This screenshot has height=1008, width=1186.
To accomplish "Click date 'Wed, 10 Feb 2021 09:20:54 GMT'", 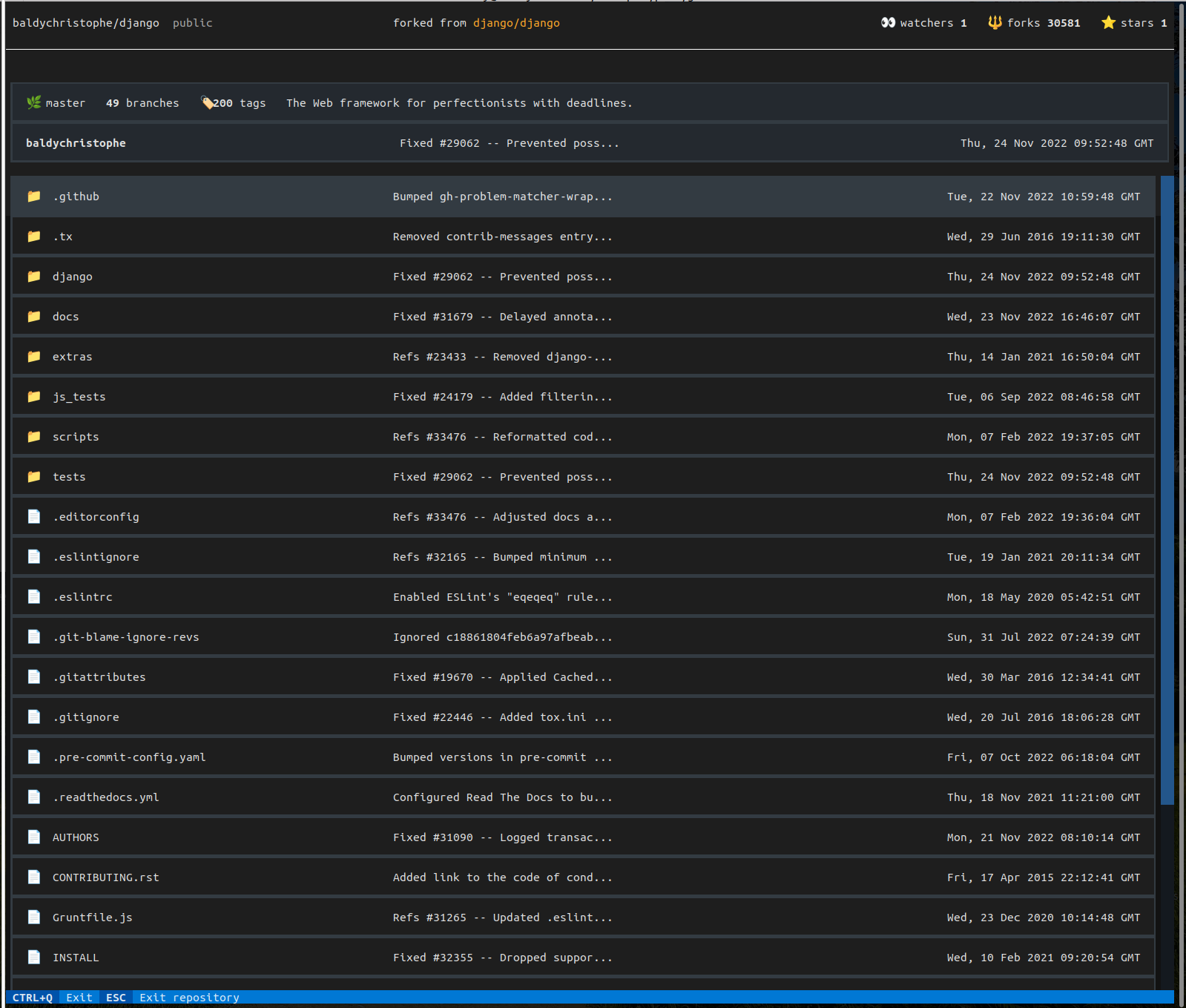I will (1044, 958).
